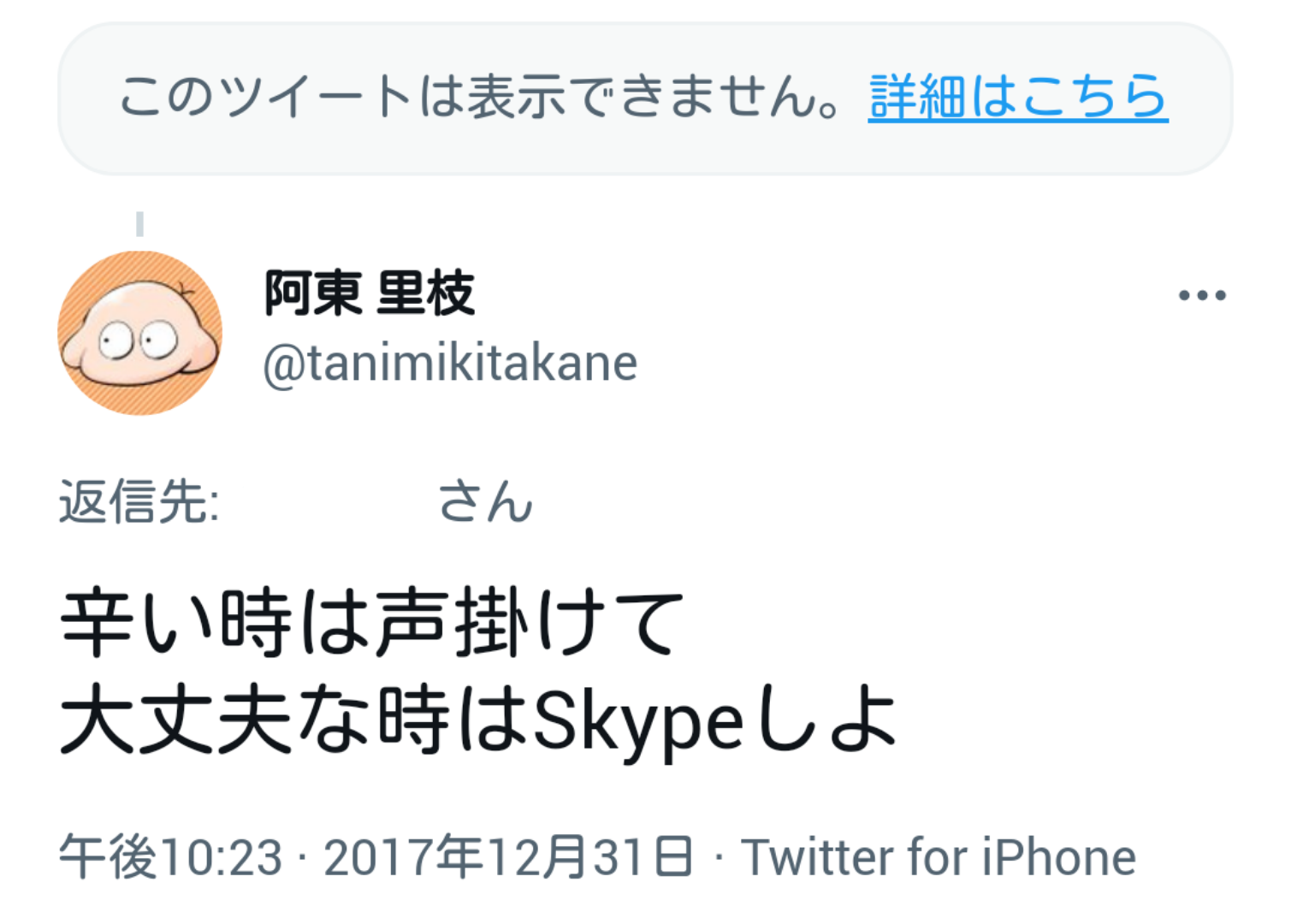Click the word Skype in the tweet
The height and width of the screenshot is (924, 1291).
pyautogui.click(x=638, y=720)
